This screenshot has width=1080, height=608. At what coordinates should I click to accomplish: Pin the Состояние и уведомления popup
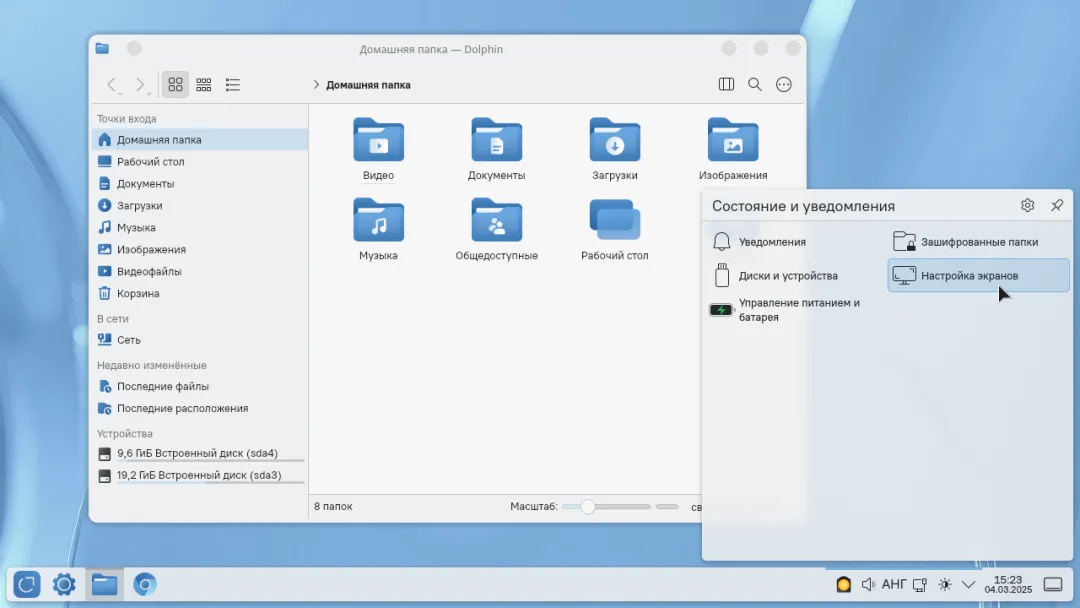pyautogui.click(x=1057, y=205)
